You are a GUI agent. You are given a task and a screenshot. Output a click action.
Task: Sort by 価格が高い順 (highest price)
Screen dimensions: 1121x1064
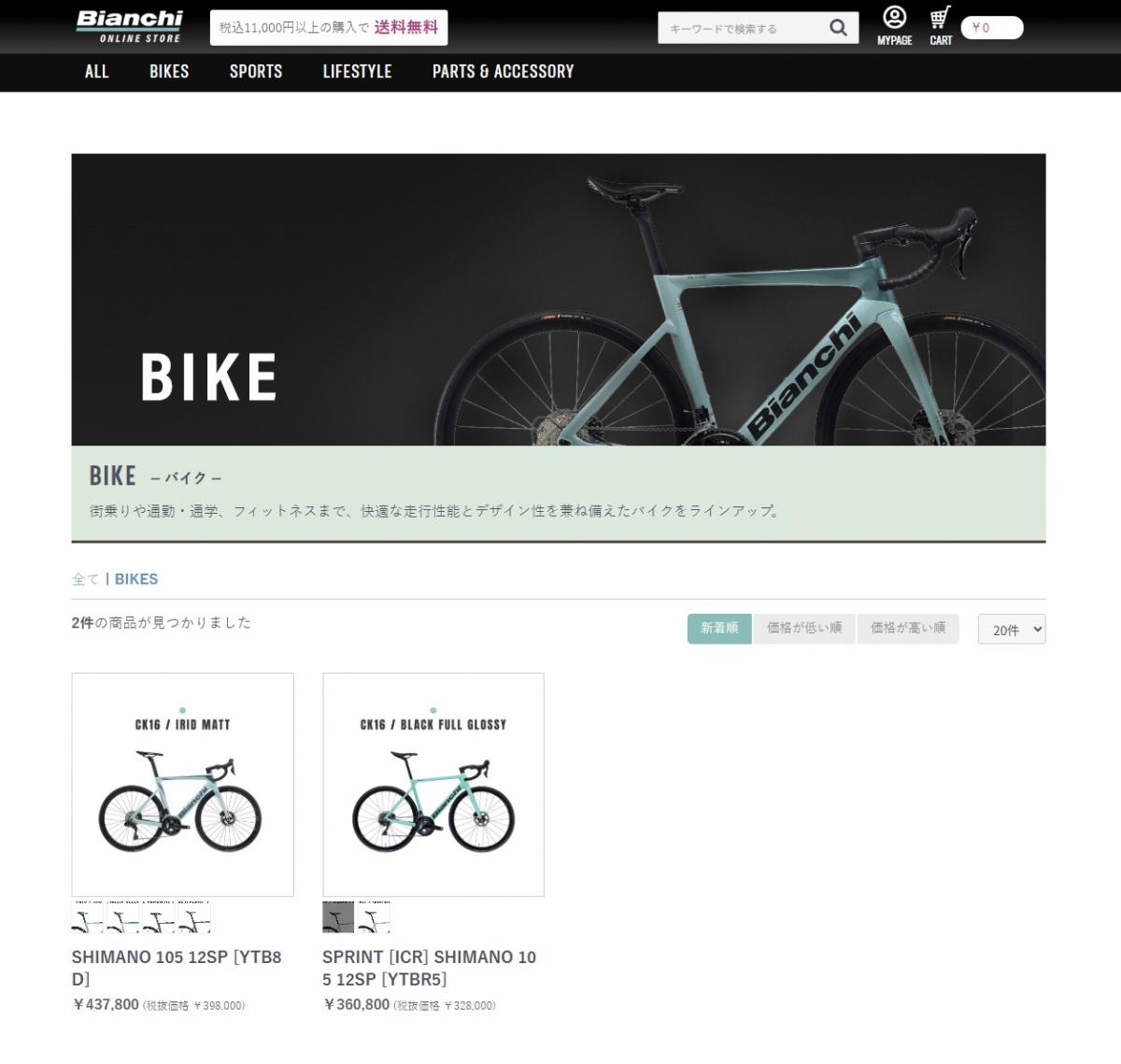pos(908,629)
